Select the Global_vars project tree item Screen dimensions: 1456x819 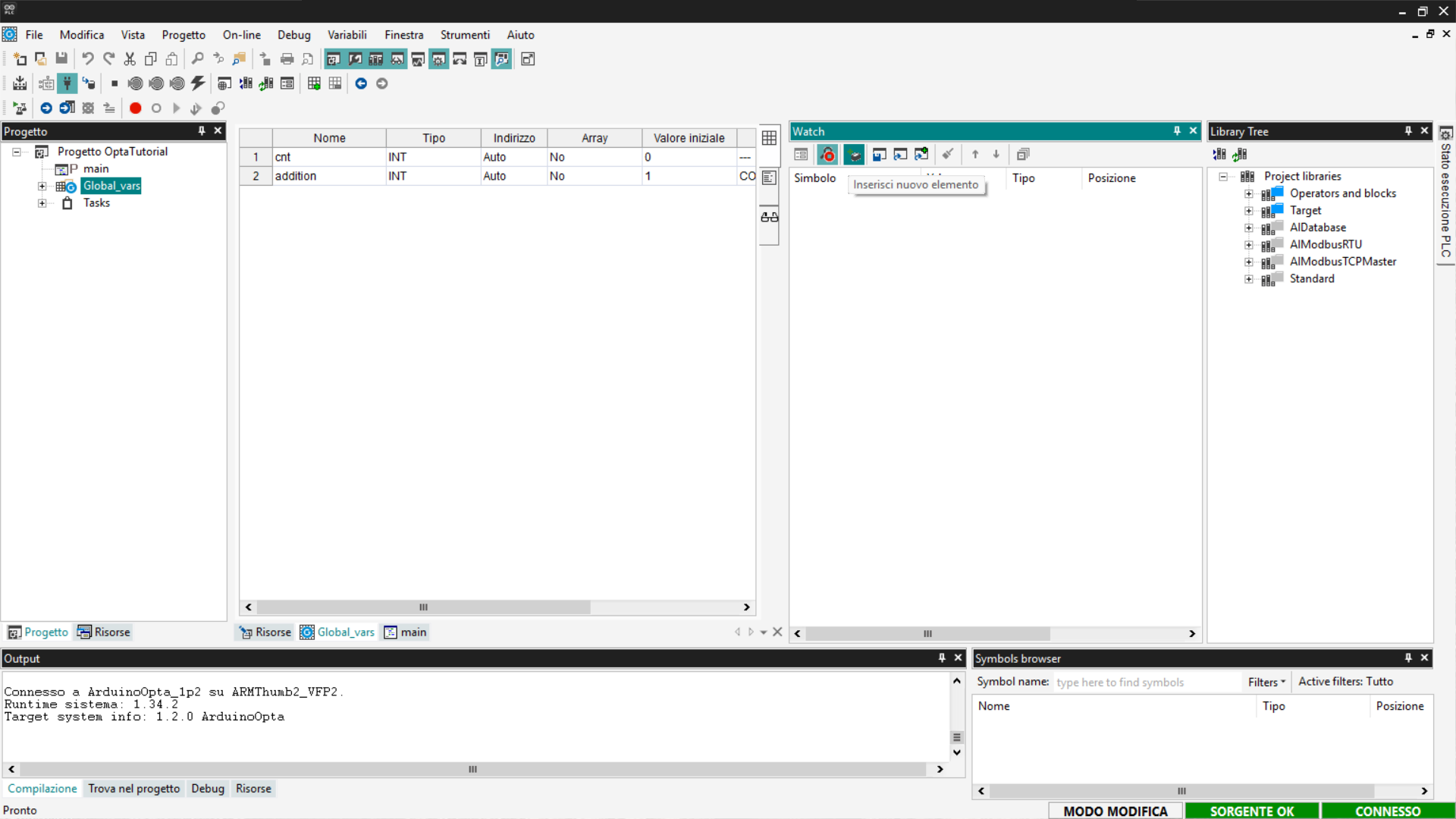click(x=111, y=186)
